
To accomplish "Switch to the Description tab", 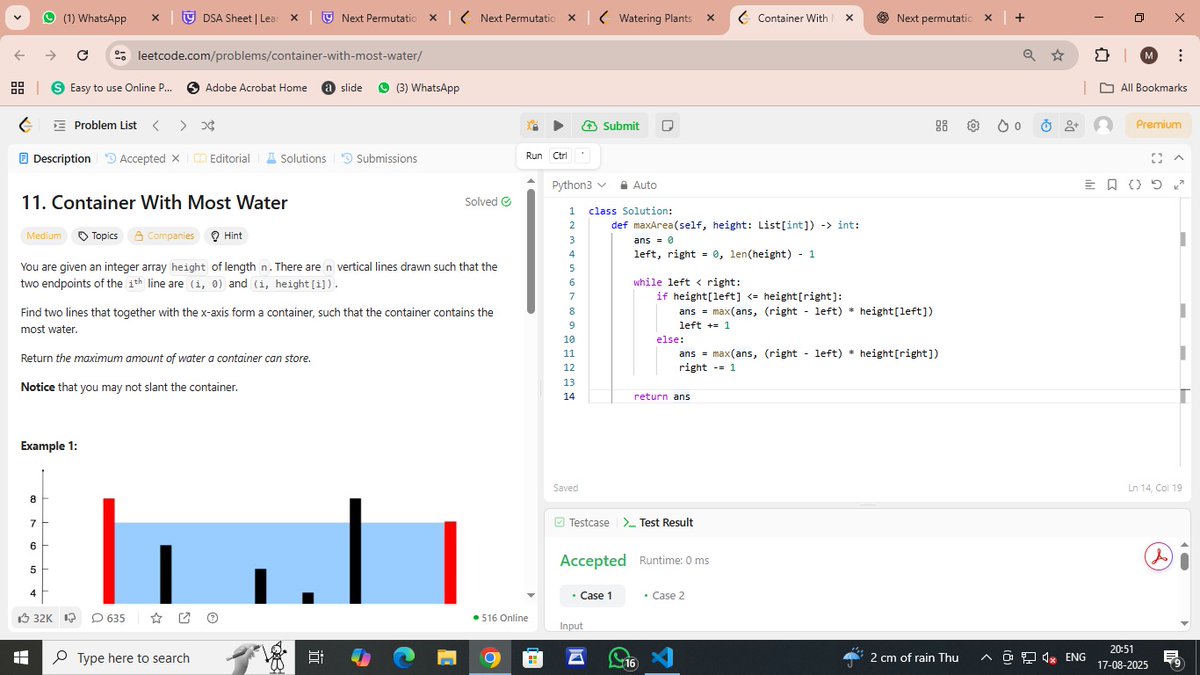I will tap(55, 158).
